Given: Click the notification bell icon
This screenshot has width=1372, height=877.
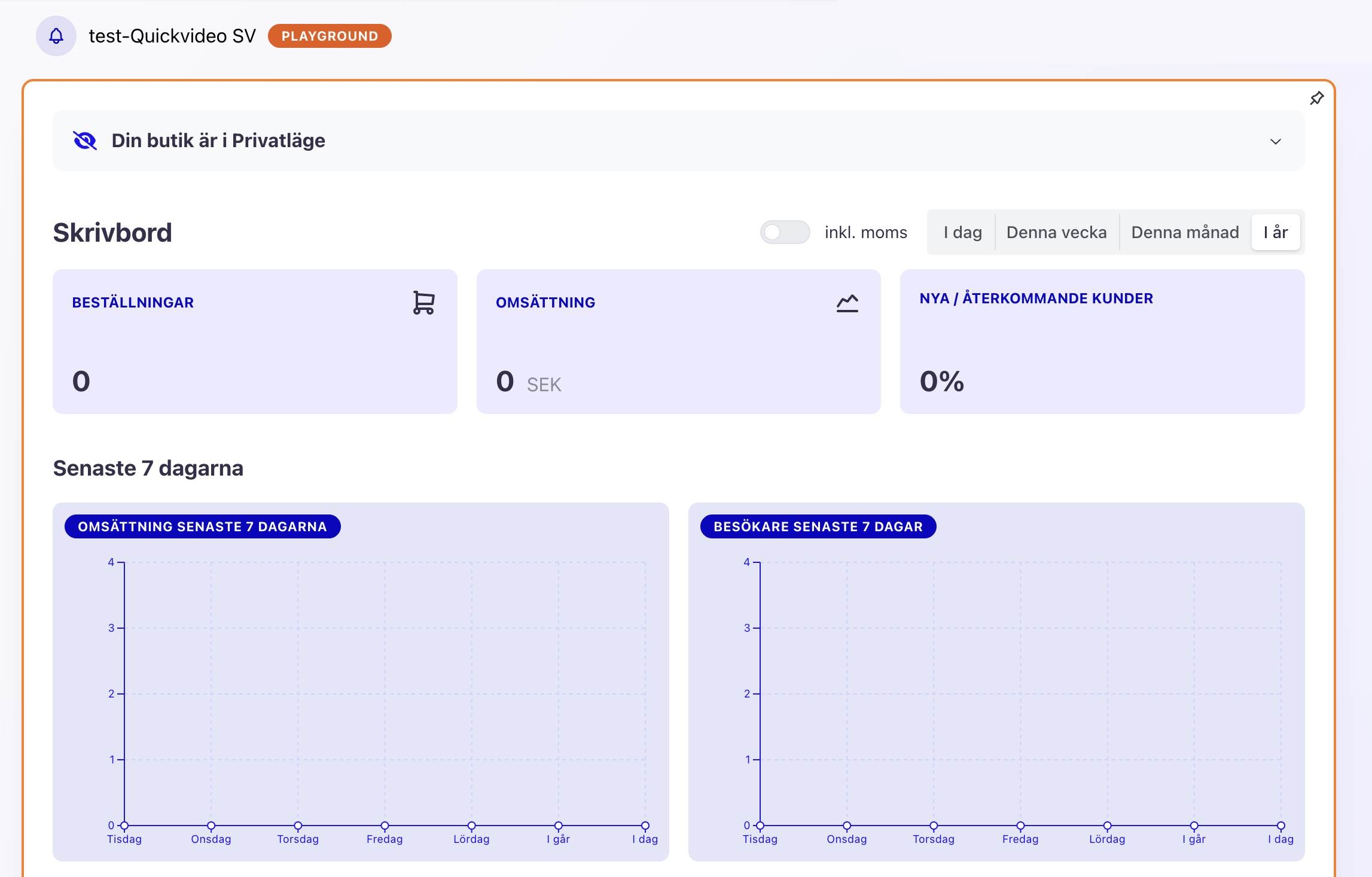Looking at the screenshot, I should coord(56,36).
